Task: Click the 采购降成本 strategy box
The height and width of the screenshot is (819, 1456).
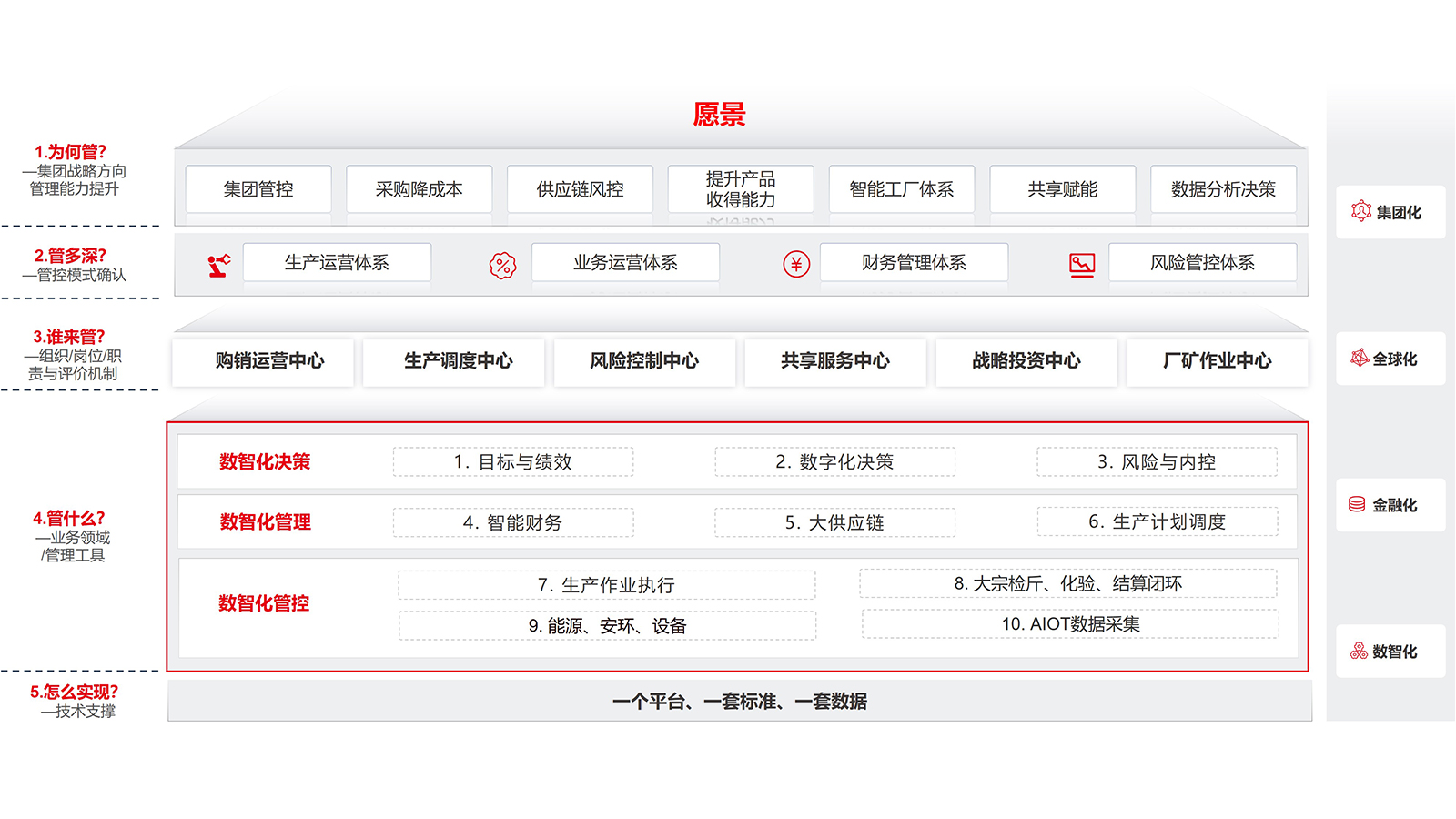Action: [x=419, y=188]
